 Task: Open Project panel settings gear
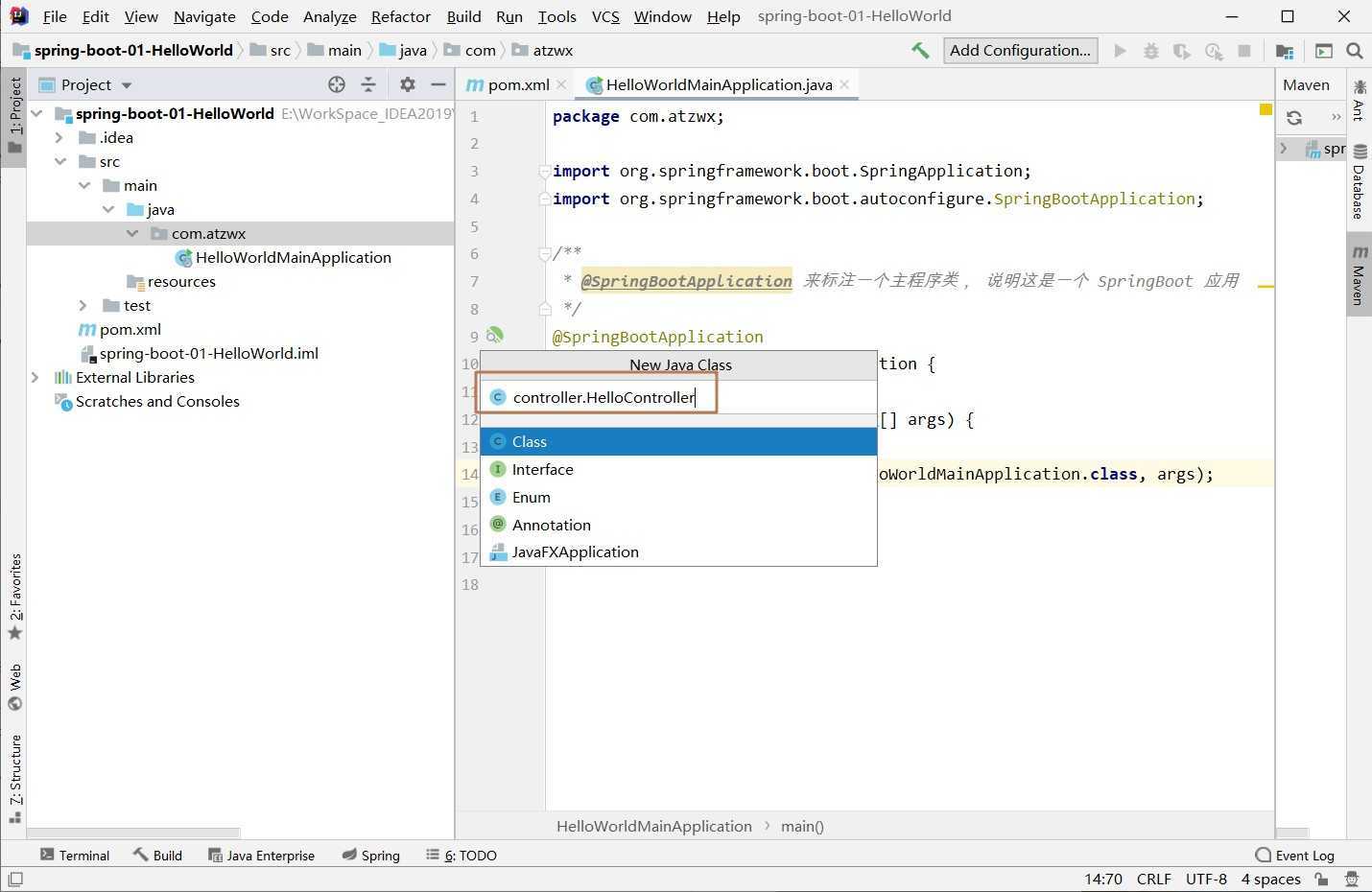pos(408,84)
